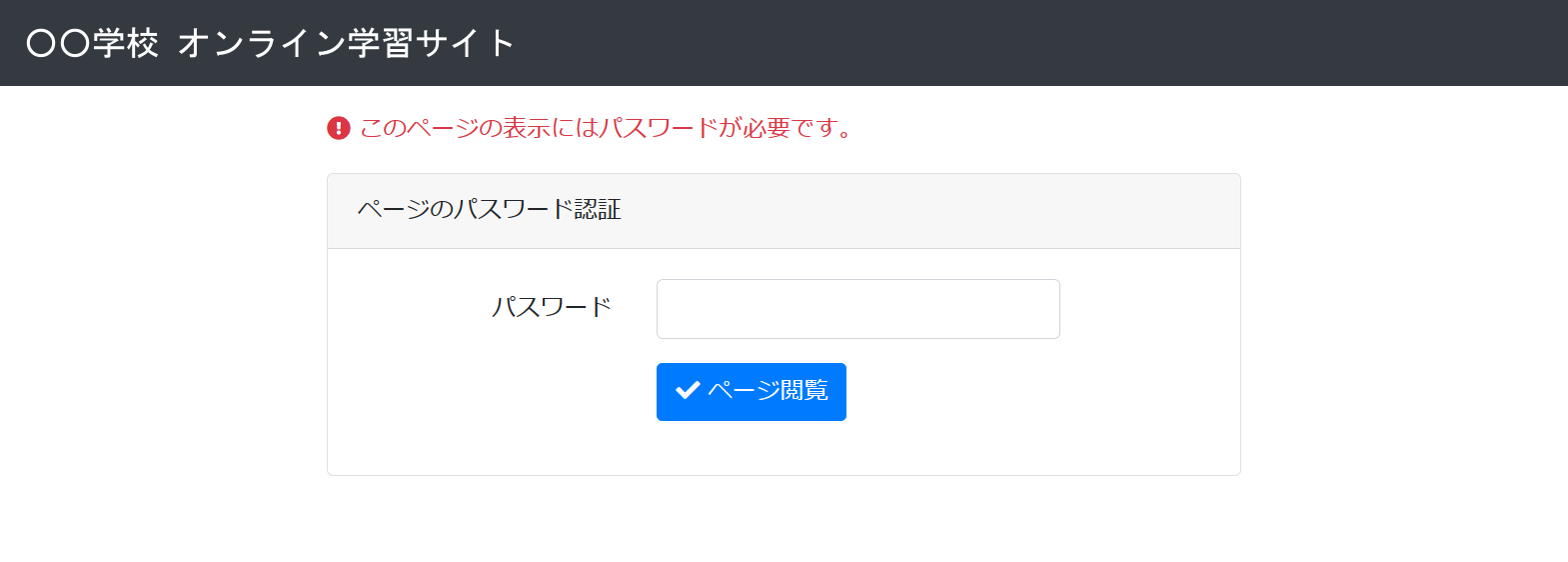Click the ページ閲覧 label text inside blue button
This screenshot has width=1568, height=562.
[x=768, y=391]
